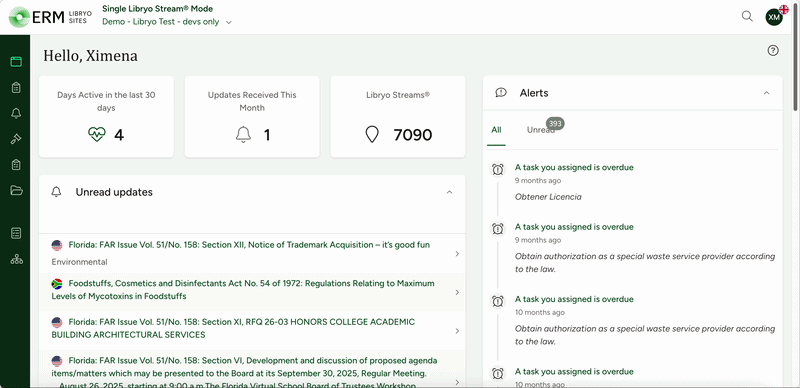Image resolution: width=800 pixels, height=388 pixels.
Task: Collapse the Alerts panel
Action: (x=766, y=92)
